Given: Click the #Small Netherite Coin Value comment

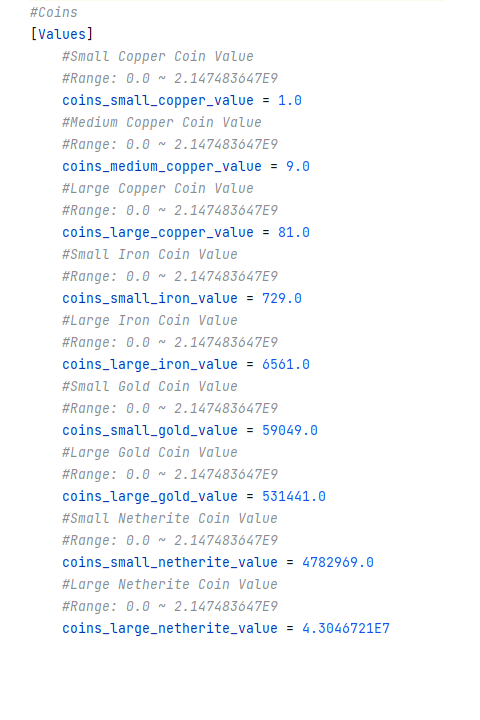Looking at the screenshot, I should click(170, 519).
